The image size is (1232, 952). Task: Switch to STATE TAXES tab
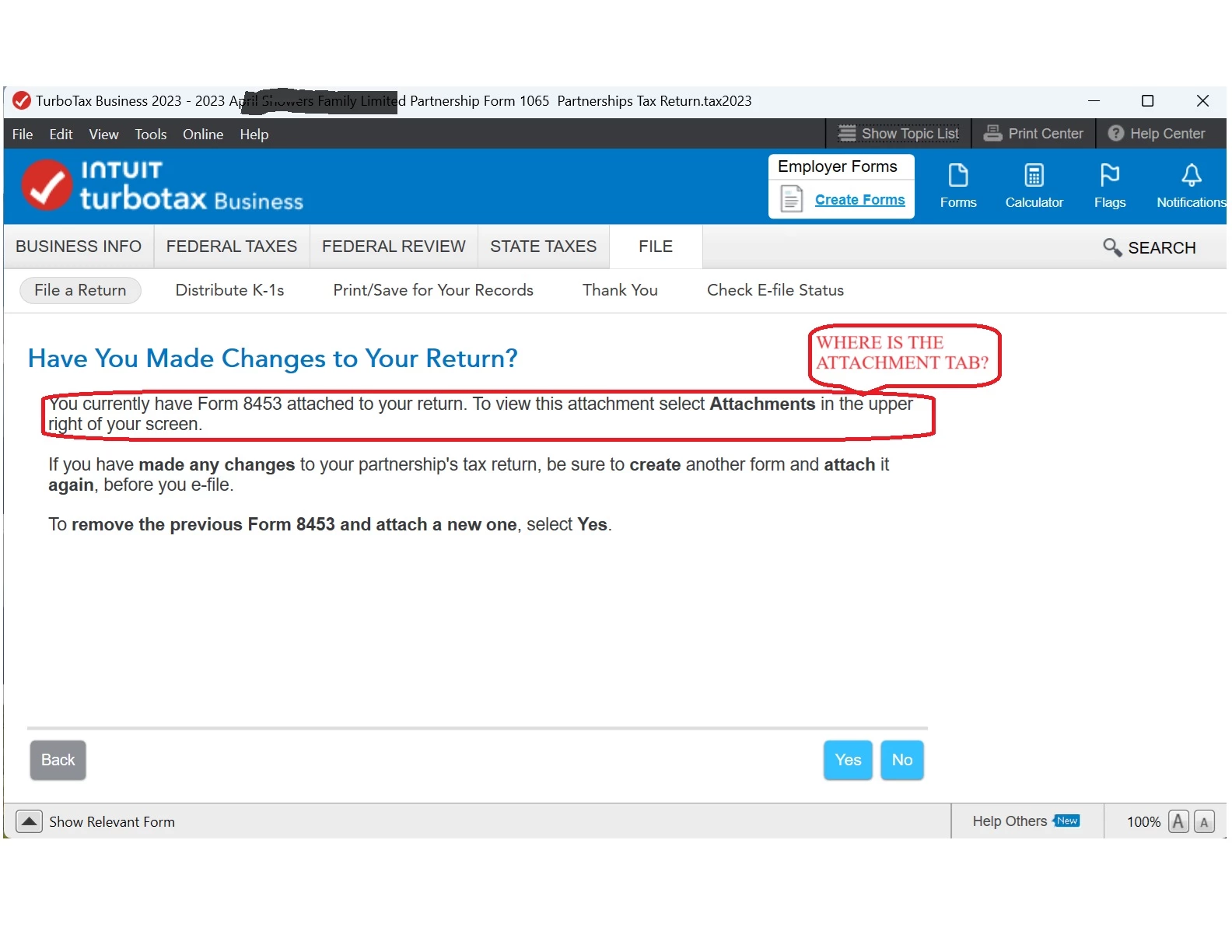click(543, 247)
